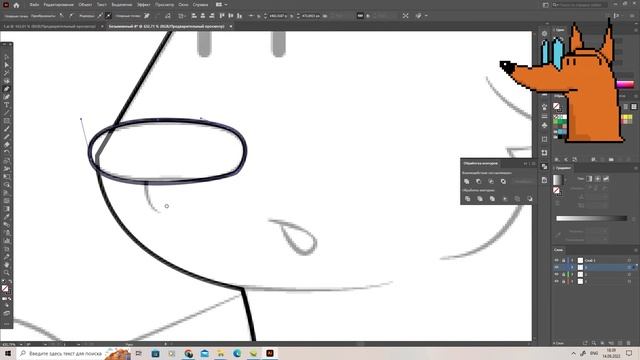This screenshot has height=360, width=640.
Task: Click the Преобразовать control bar button
Action: tap(43, 16)
